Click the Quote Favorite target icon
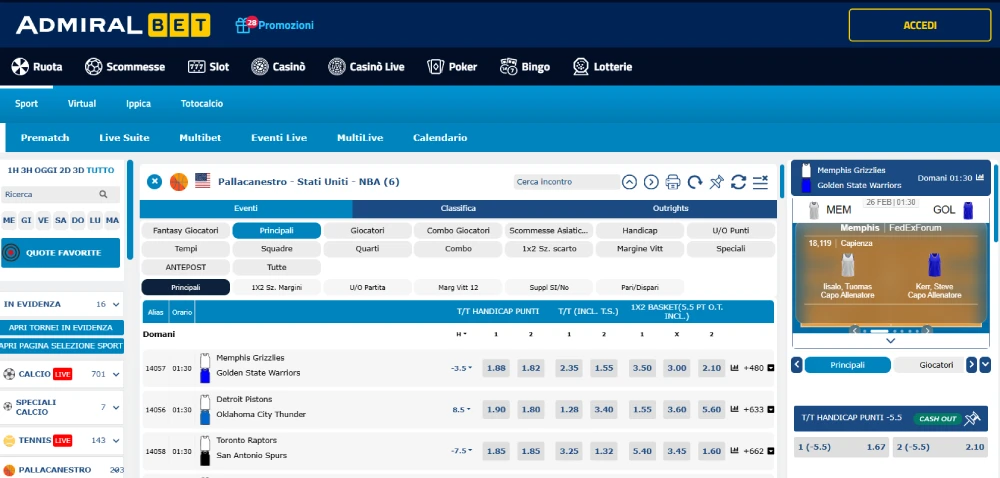 pyautogui.click(x=11, y=253)
